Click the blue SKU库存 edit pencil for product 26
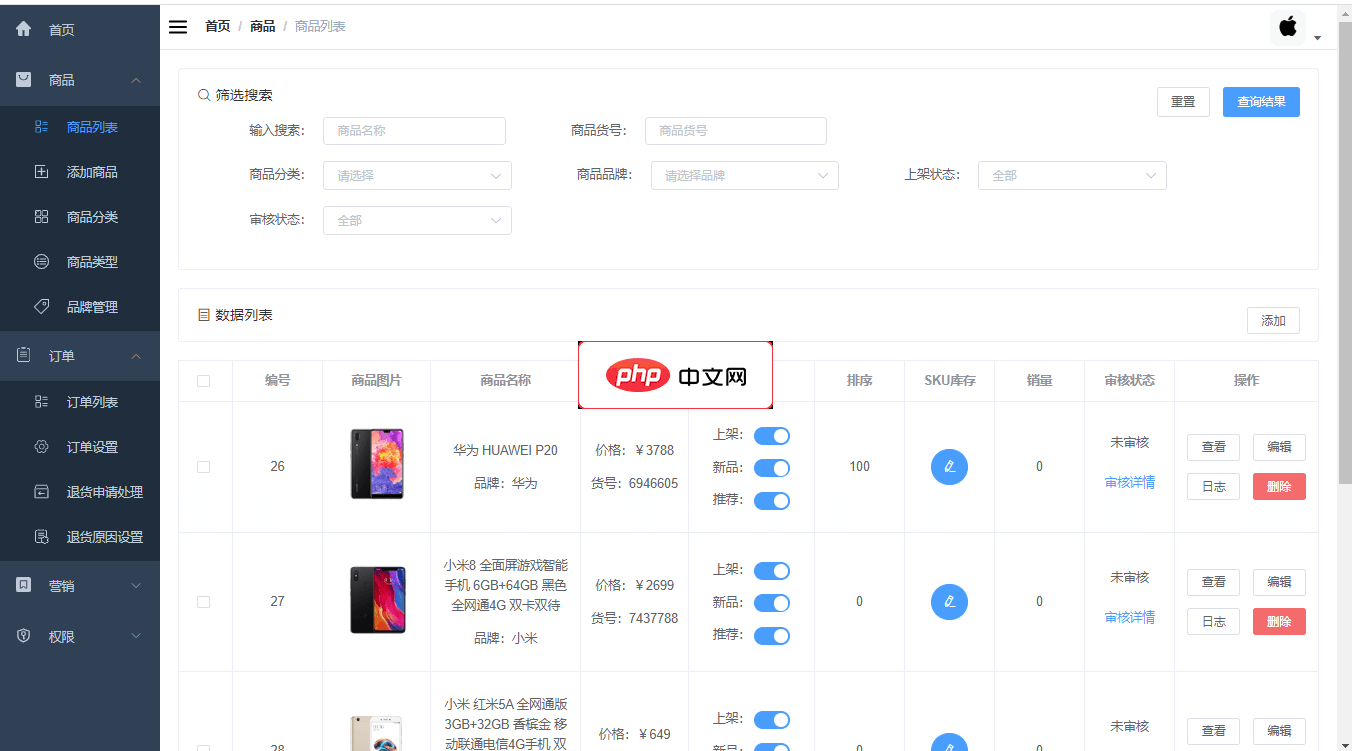This screenshot has height=751, width=1352. click(x=948, y=466)
